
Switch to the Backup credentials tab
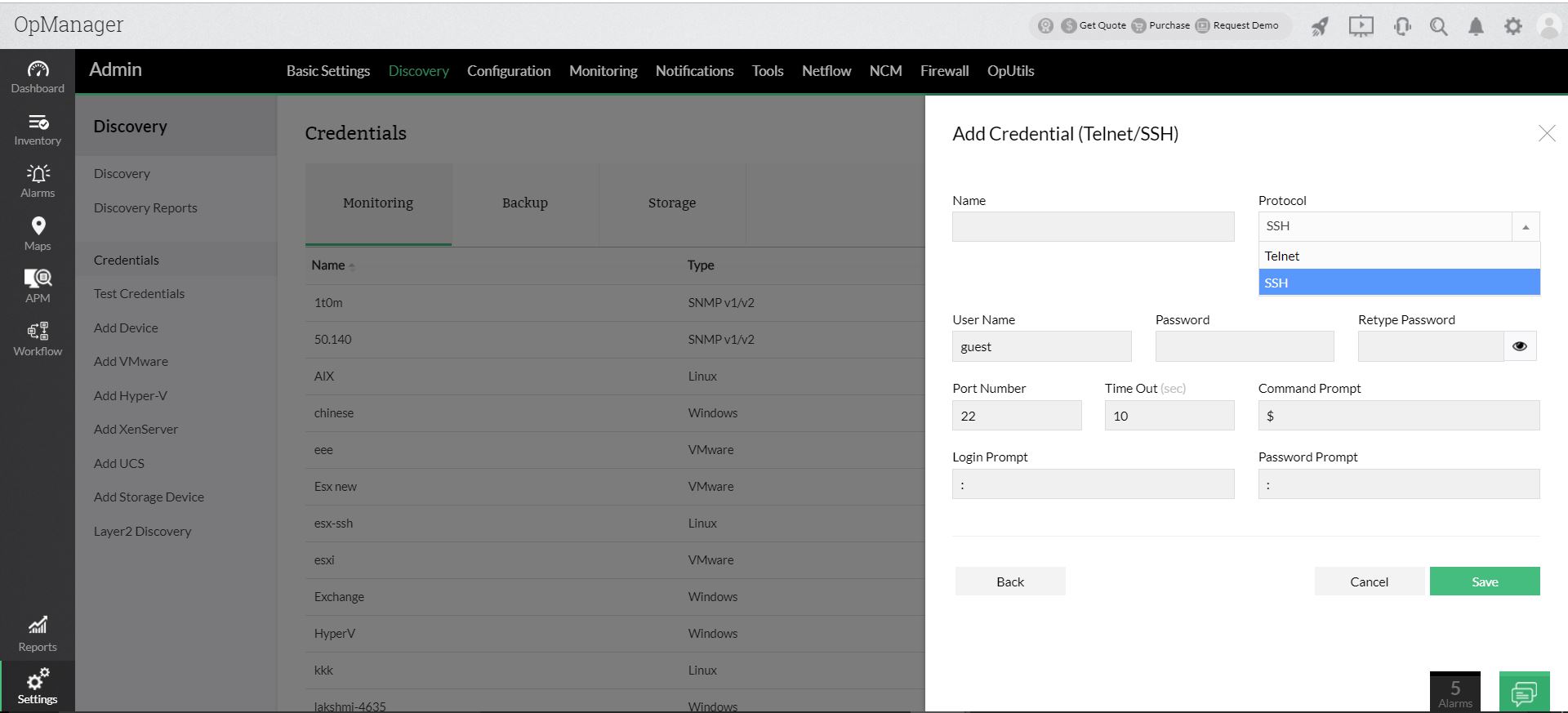pos(524,203)
